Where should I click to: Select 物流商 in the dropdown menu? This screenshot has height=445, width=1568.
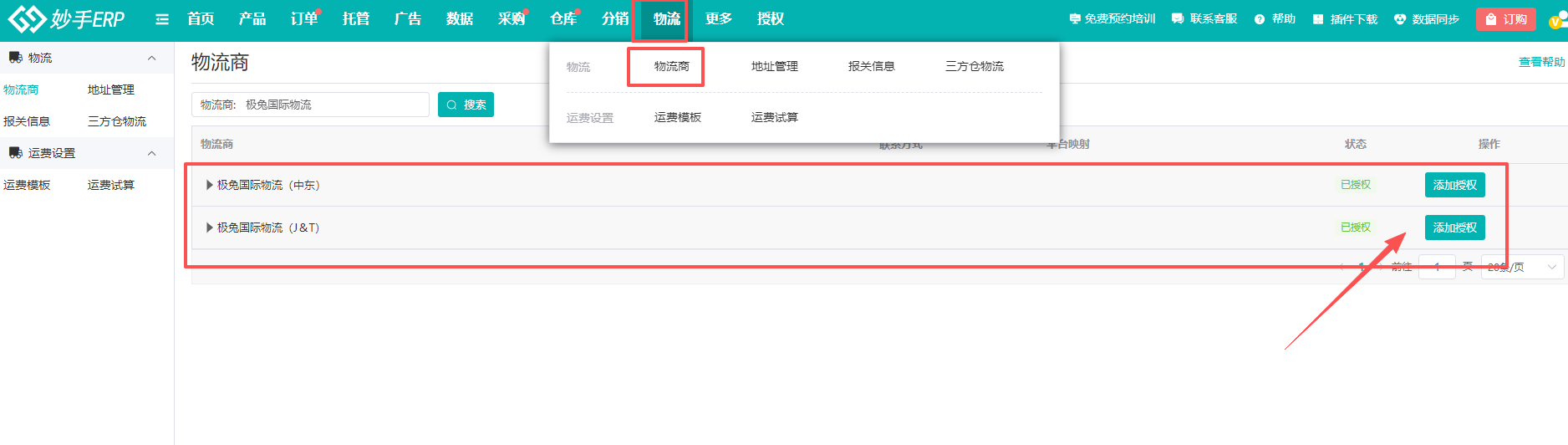pos(672,66)
